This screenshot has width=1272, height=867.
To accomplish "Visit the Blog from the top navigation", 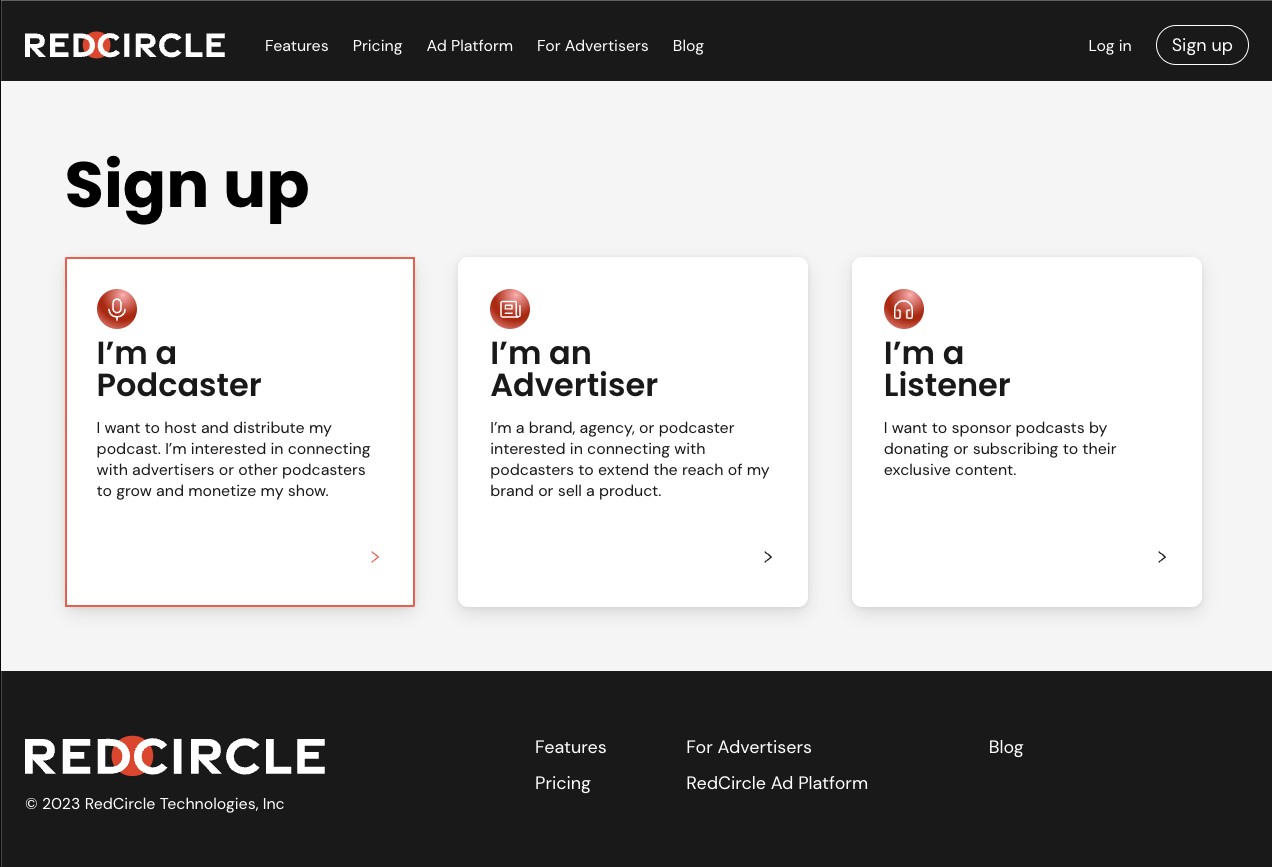I will click(x=688, y=46).
